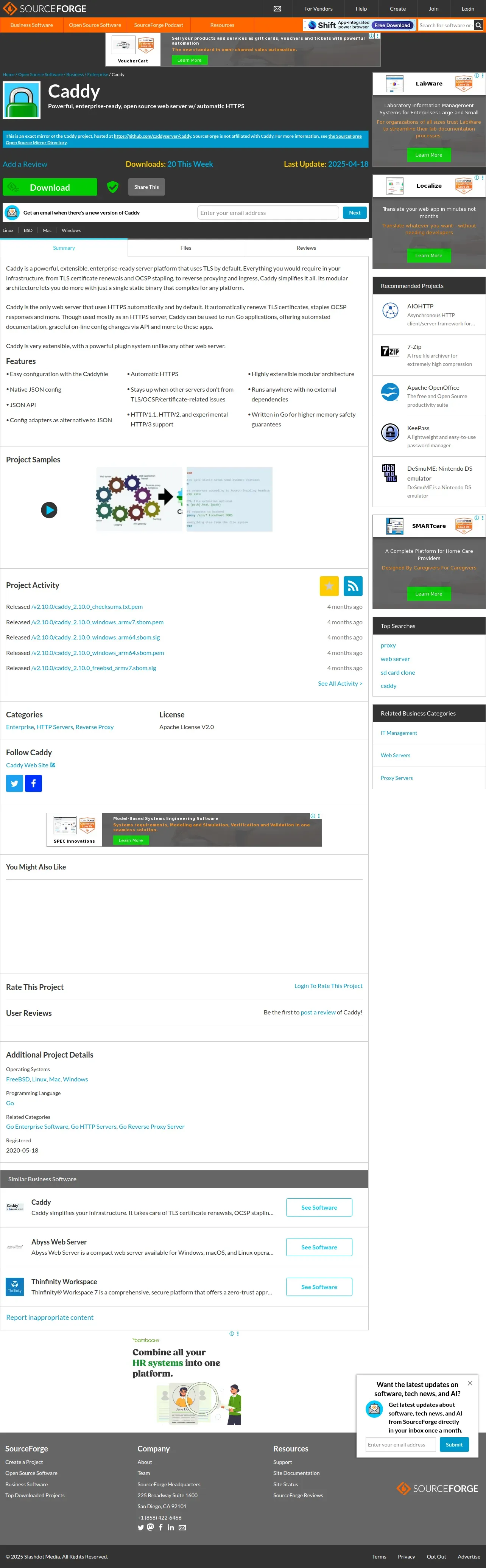Screen dimensions: 486x1568
Task: Open the mail envelope icon in the top bar
Action: (277, 9)
